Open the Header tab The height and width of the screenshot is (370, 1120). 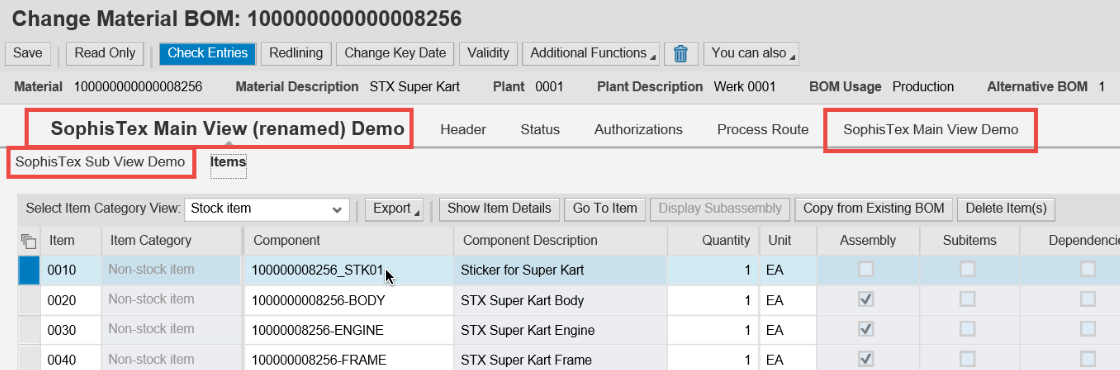click(x=463, y=129)
